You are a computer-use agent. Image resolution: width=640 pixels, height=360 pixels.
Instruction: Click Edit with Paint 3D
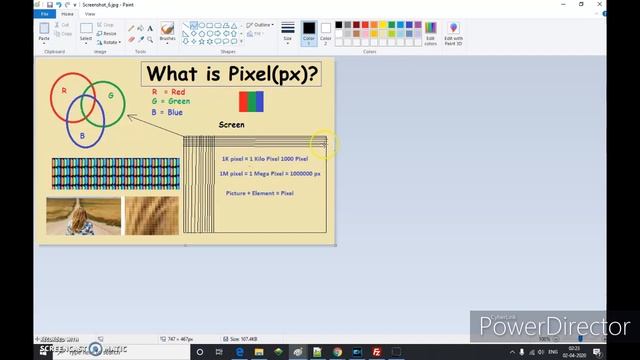tap(453, 33)
